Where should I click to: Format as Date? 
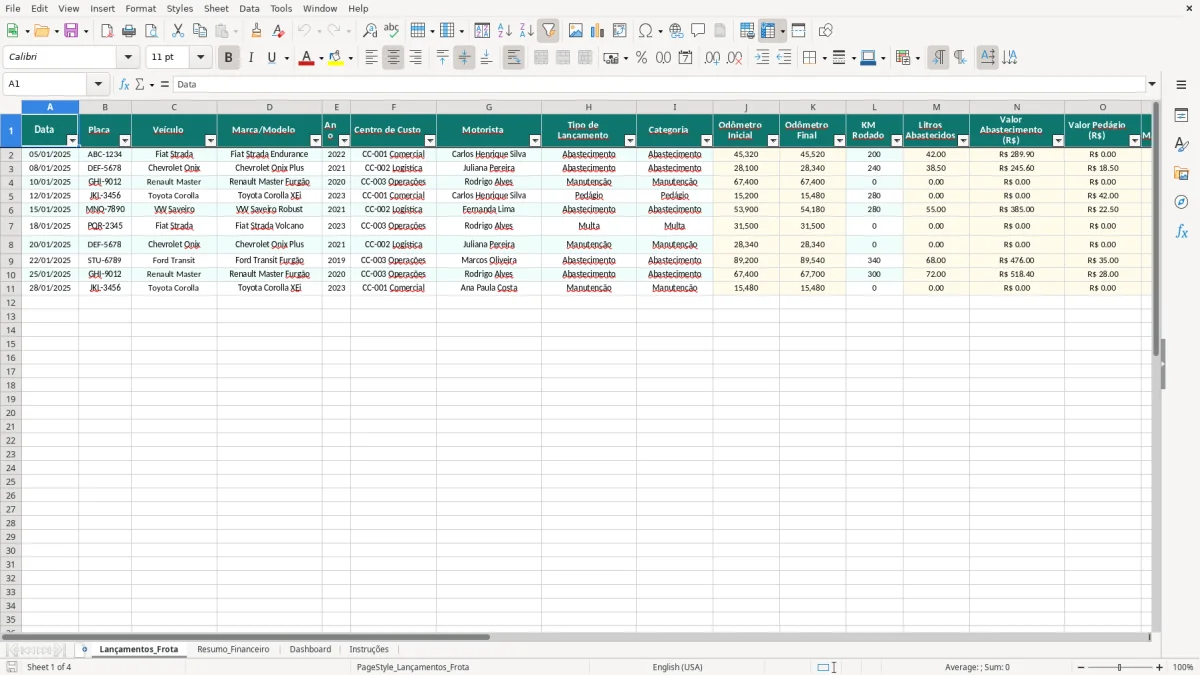click(685, 58)
